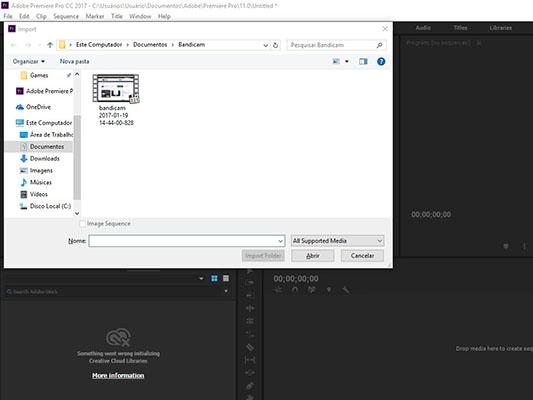The width and height of the screenshot is (533, 400).
Task: Select the Track Select Forward tool
Action: 250,282
